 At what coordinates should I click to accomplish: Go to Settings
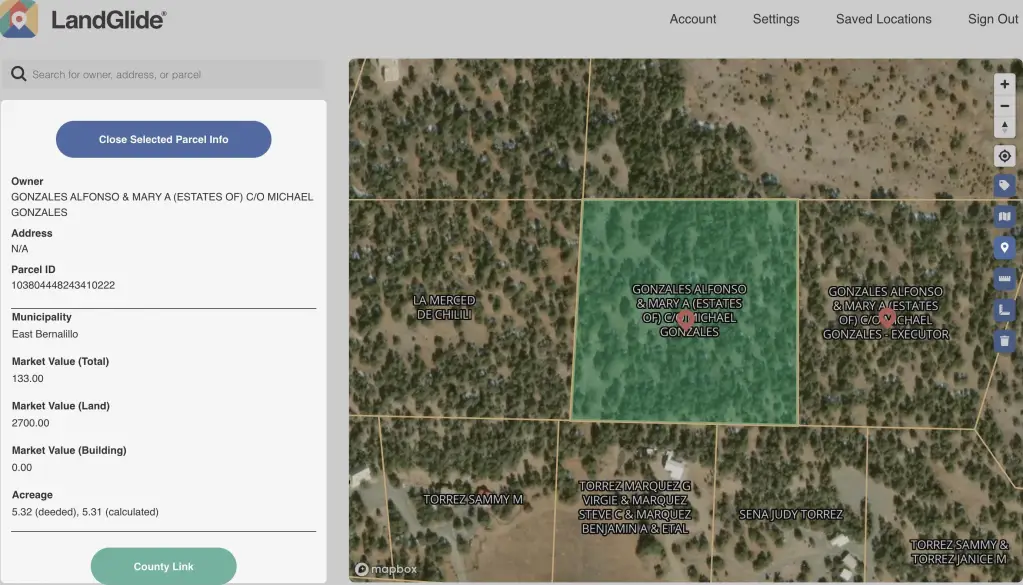tap(776, 19)
